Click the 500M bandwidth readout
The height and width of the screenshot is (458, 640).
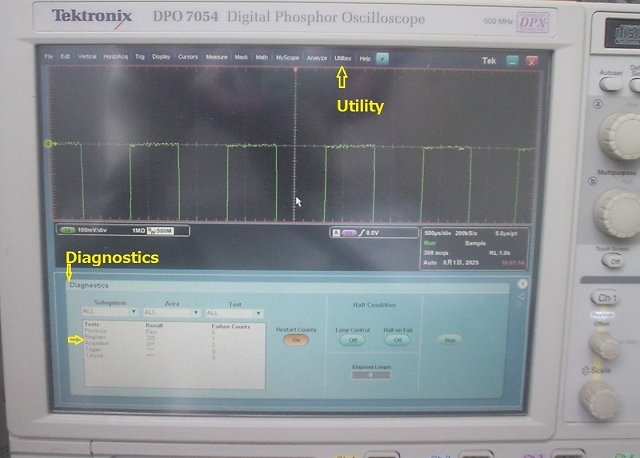(x=160, y=231)
